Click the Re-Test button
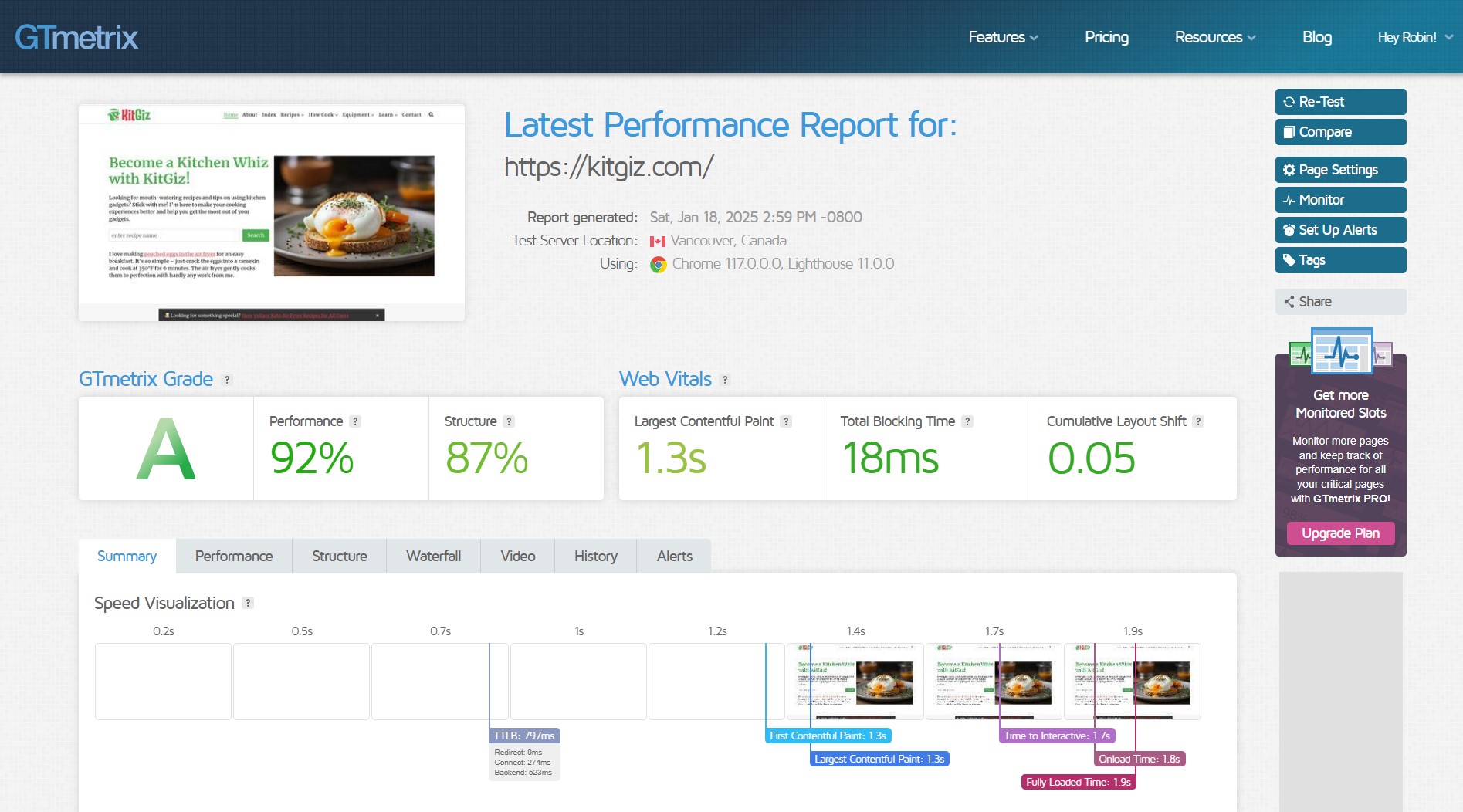The width and height of the screenshot is (1463, 812). coord(1339,102)
